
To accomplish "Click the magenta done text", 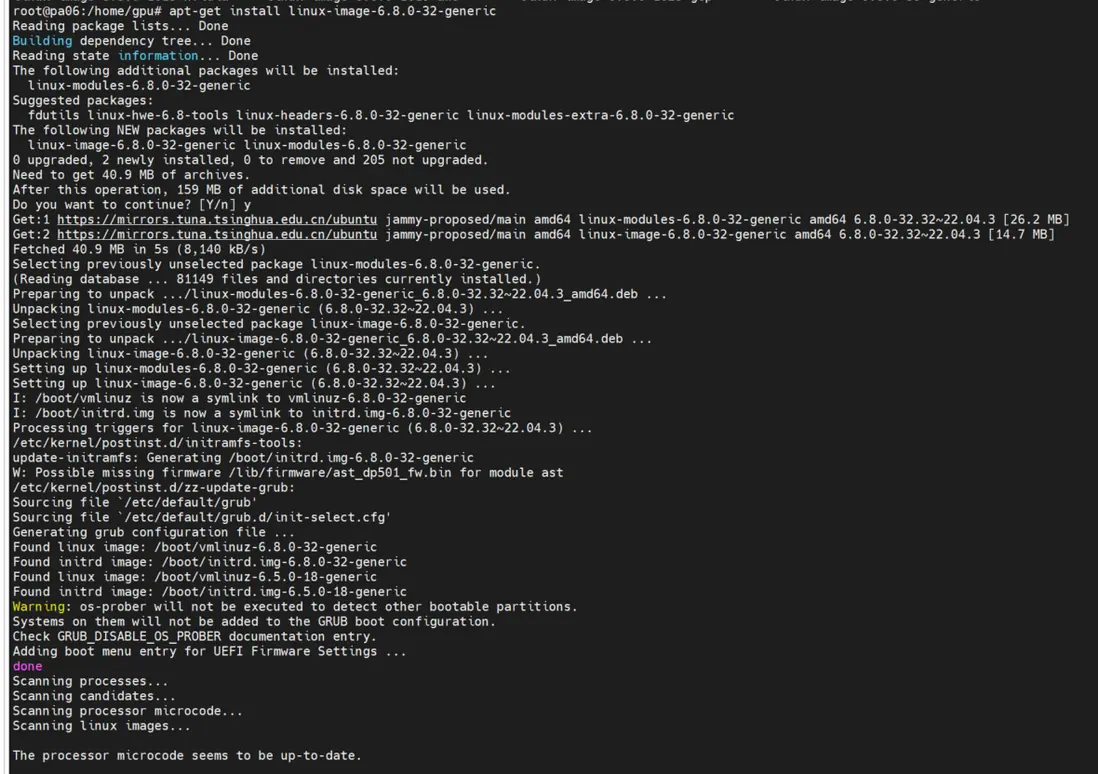I will pos(27,666).
